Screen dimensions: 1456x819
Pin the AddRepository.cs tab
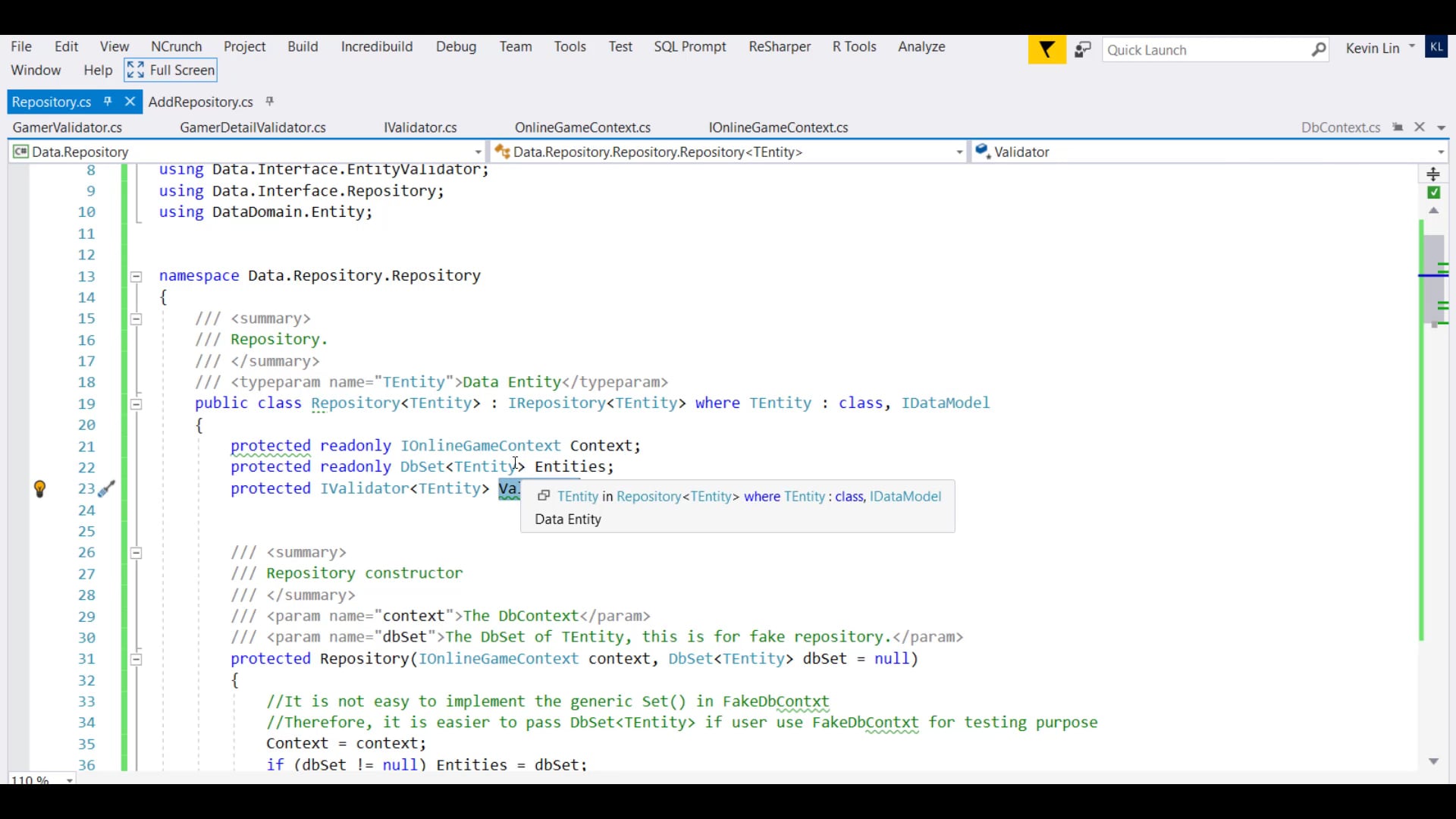coord(270,102)
